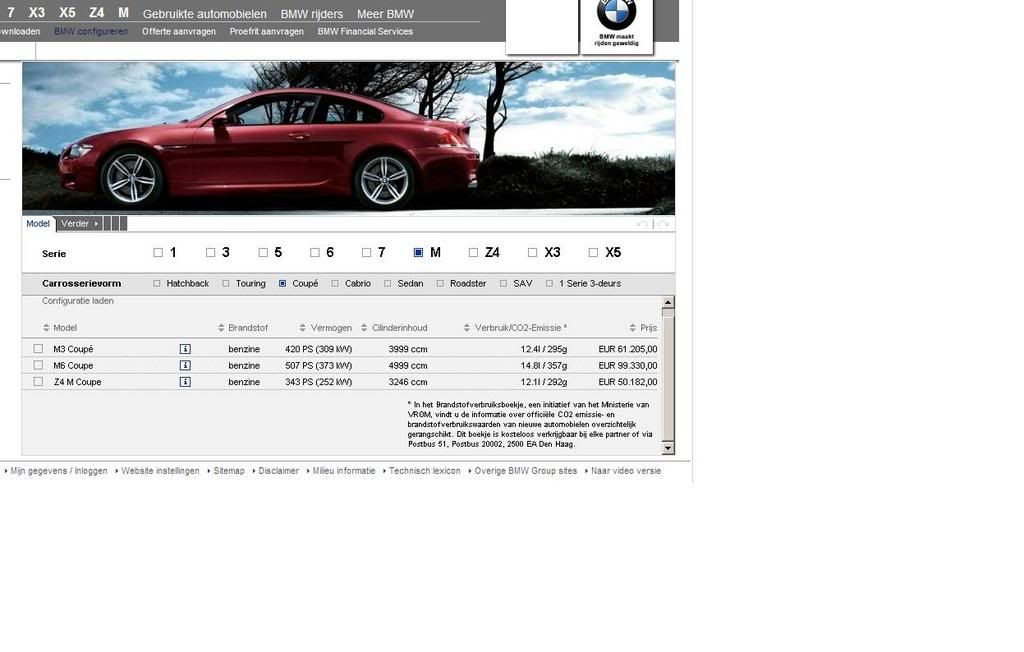Select Hatchback body style checkbox
This screenshot has width=1024, height=652.
coord(157,284)
